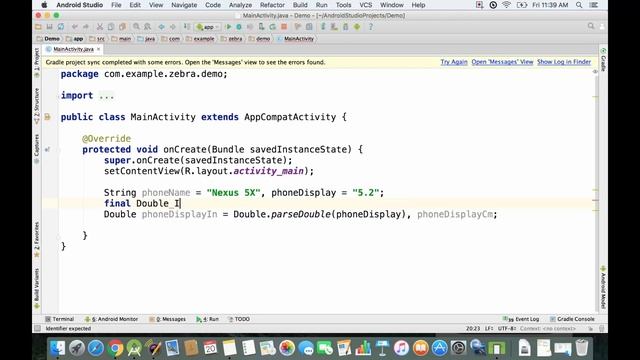Open the Refactor menu

pyautogui.click(x=272, y=5)
